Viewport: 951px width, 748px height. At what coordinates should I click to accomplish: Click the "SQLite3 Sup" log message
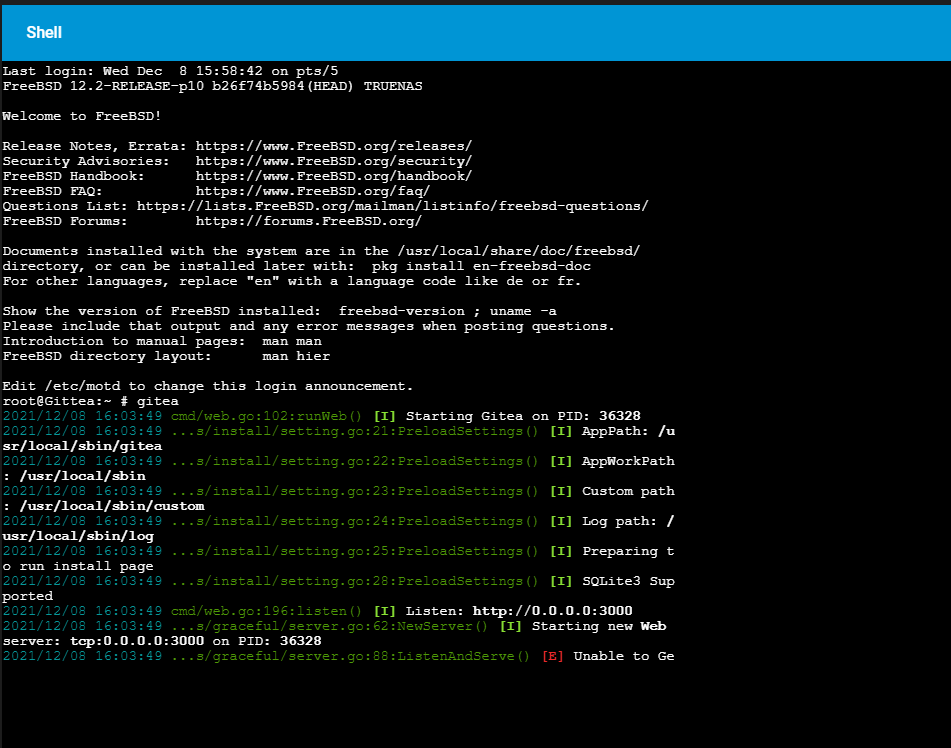pos(628,581)
